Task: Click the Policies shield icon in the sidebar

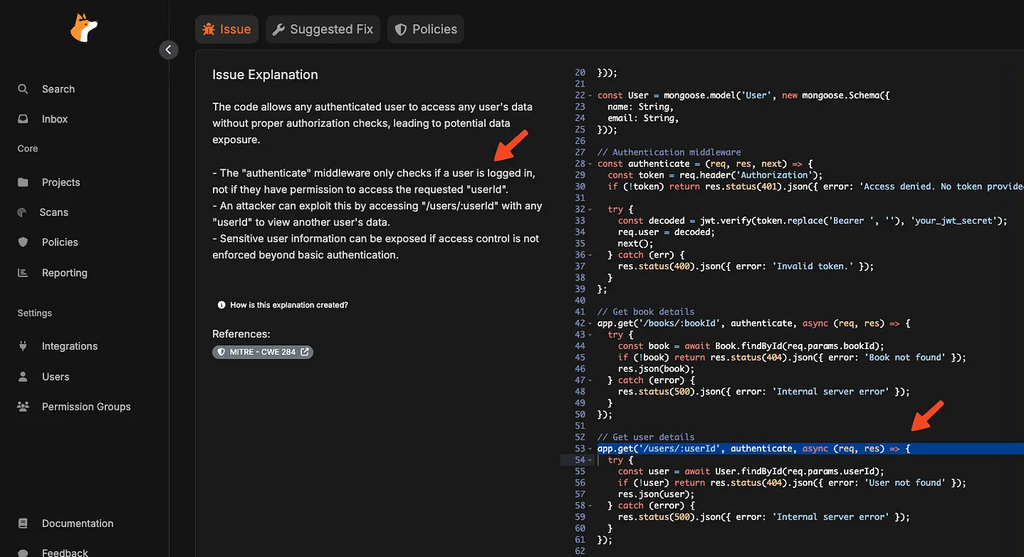Action: (23, 242)
